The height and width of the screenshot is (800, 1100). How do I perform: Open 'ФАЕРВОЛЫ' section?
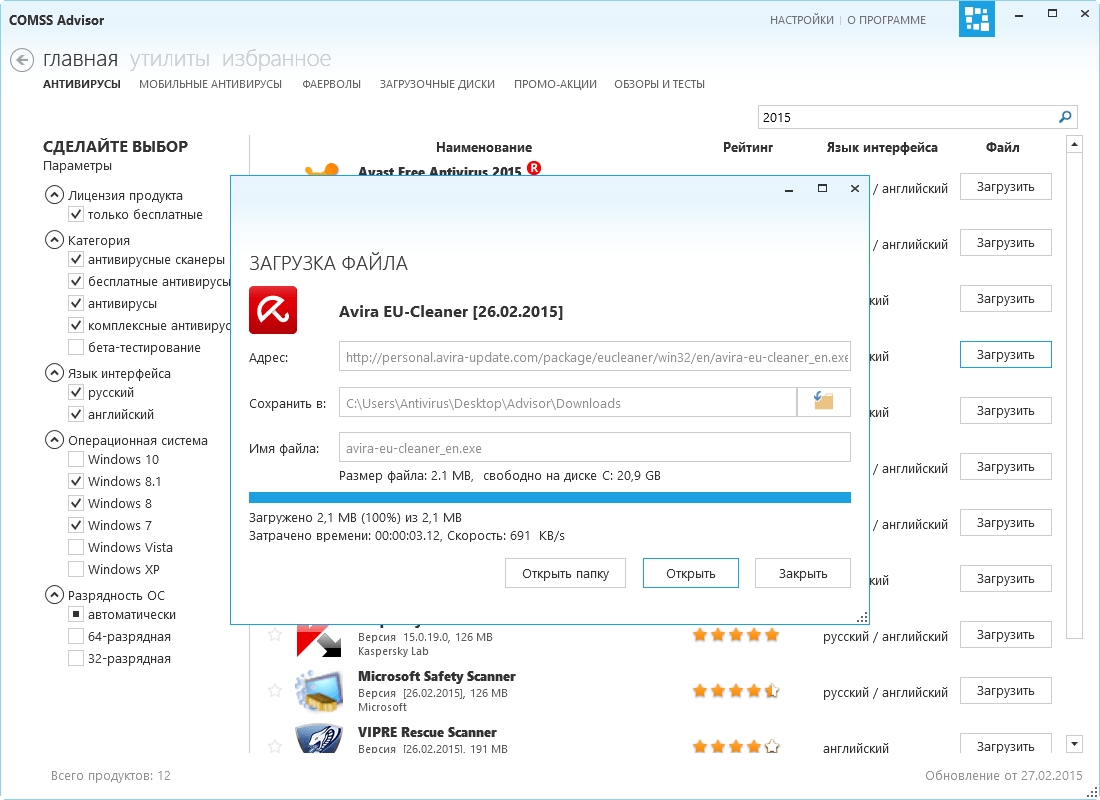click(x=331, y=84)
